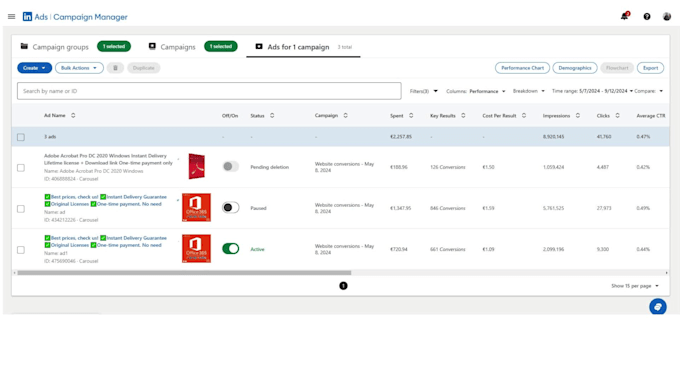Click Campaigns 1 selected badge
Image resolution: width=680 pixels, height=383 pixels.
[x=221, y=46]
